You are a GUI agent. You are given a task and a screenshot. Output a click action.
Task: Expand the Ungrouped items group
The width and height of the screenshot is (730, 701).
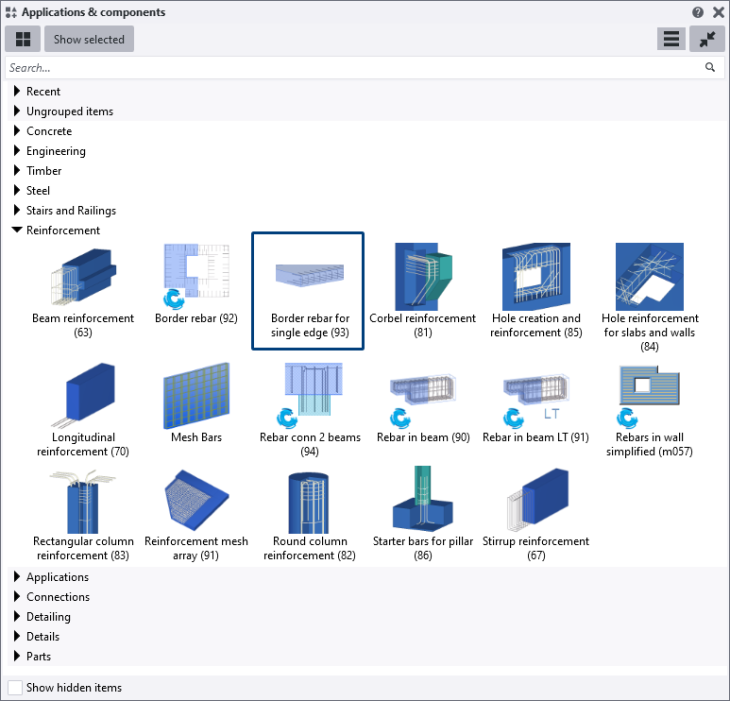pos(17,111)
